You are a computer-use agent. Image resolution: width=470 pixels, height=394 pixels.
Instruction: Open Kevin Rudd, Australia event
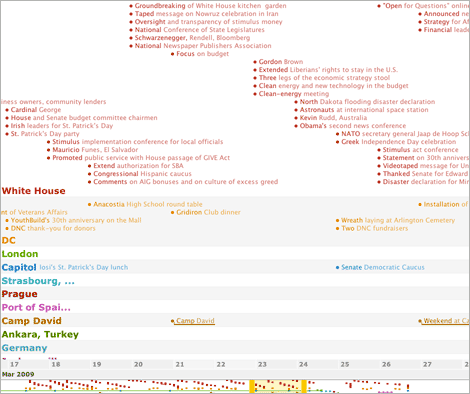333,118
